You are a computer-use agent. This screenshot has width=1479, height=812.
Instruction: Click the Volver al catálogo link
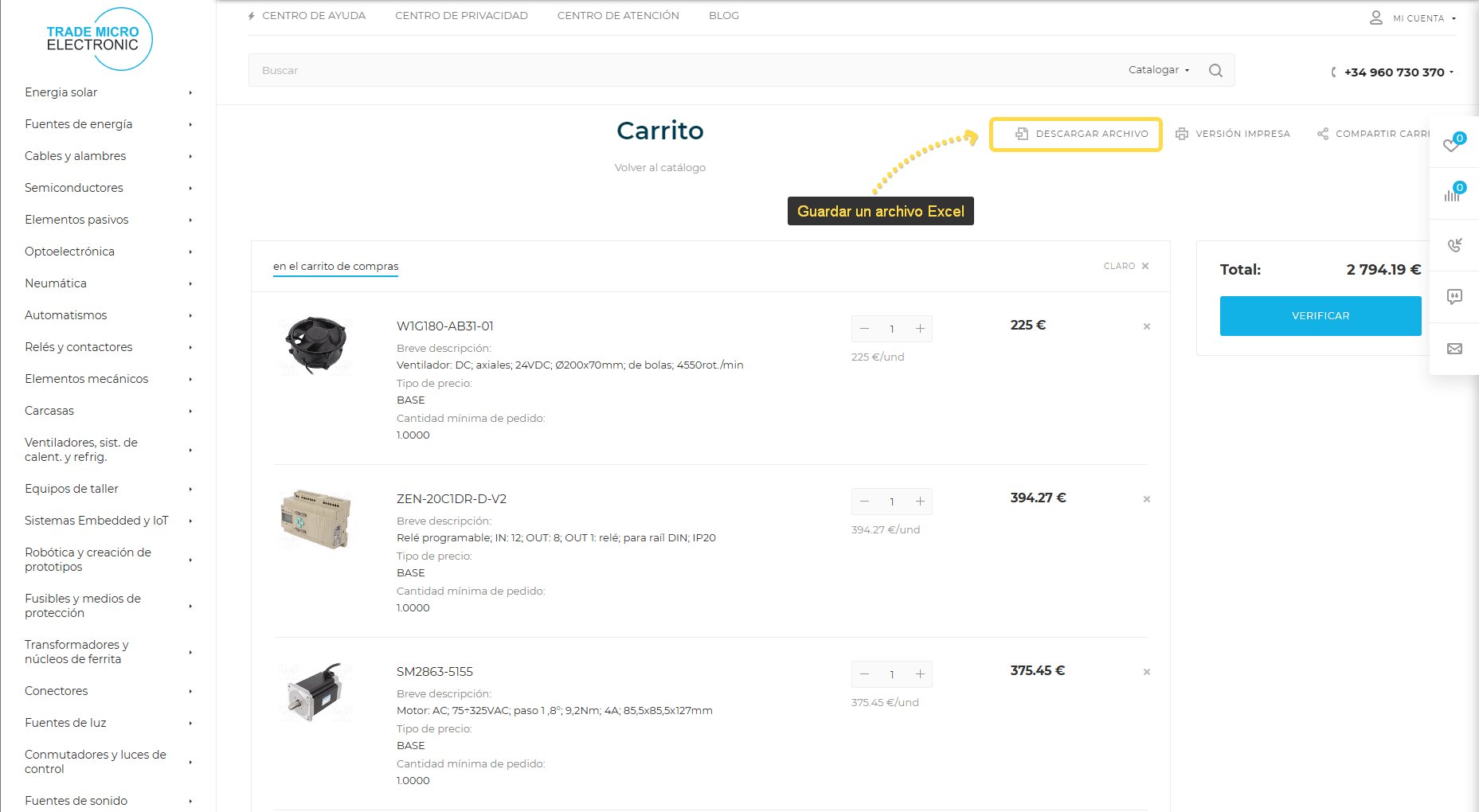pos(659,168)
